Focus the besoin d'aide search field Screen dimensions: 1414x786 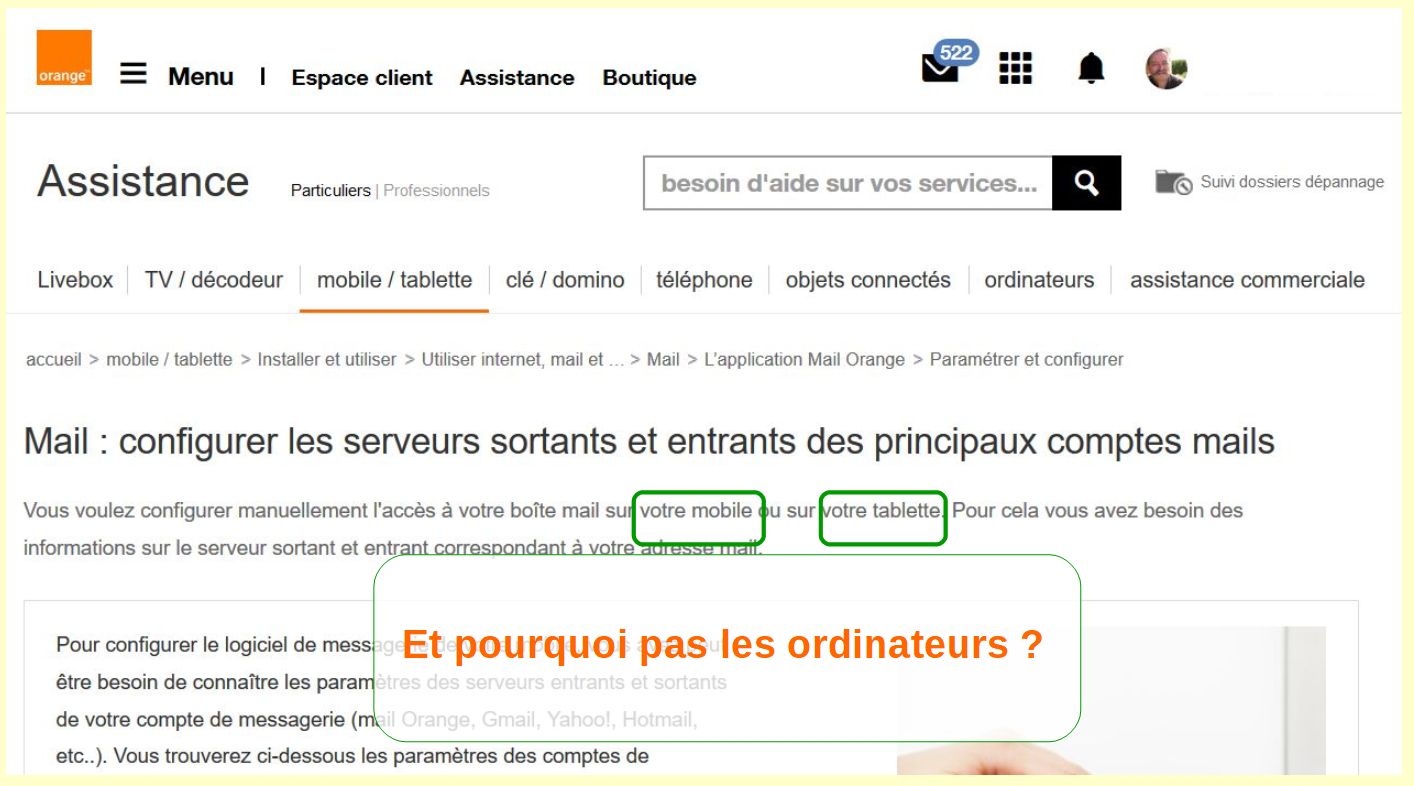[848, 183]
